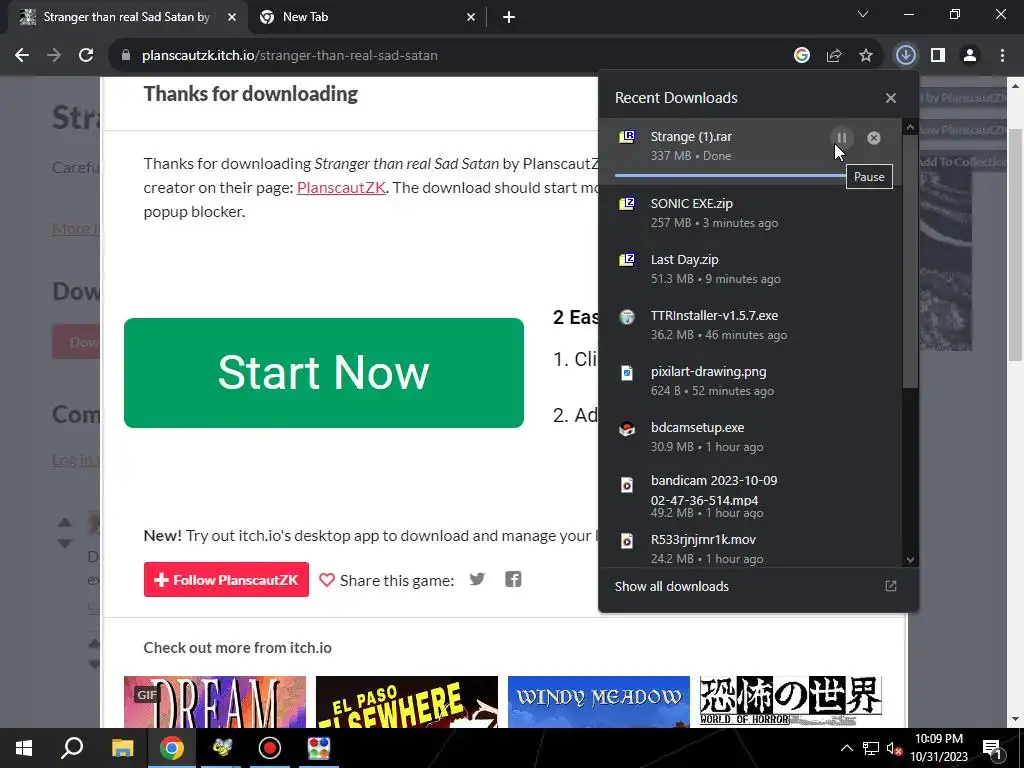Reload the current page
This screenshot has height=768, width=1024.
click(x=86, y=56)
